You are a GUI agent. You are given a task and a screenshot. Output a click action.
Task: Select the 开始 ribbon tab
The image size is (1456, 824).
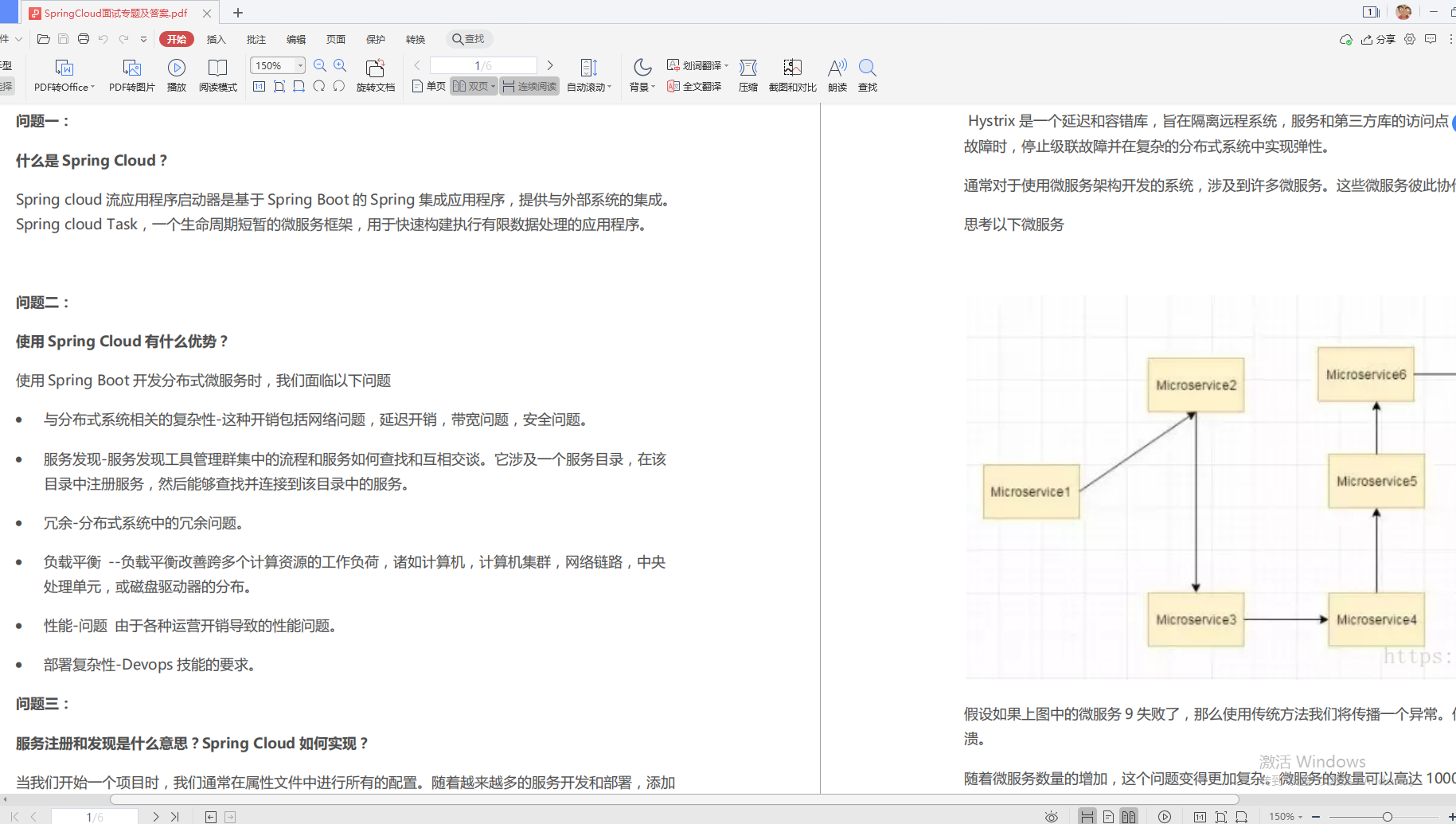(x=177, y=39)
